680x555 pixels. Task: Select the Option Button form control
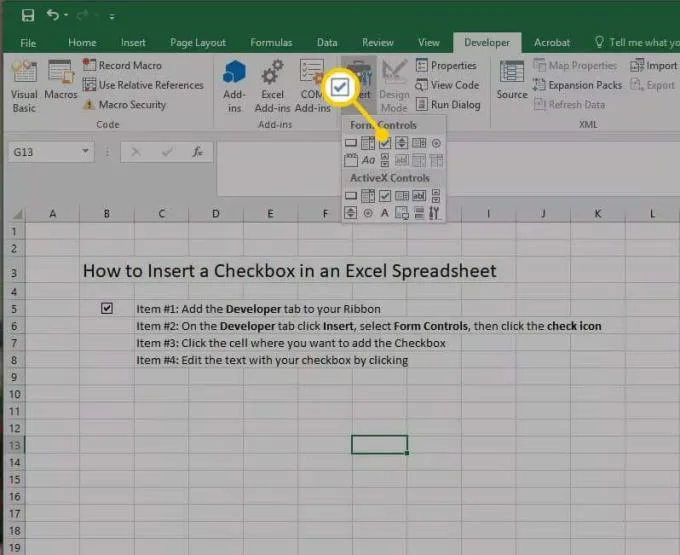pos(436,143)
